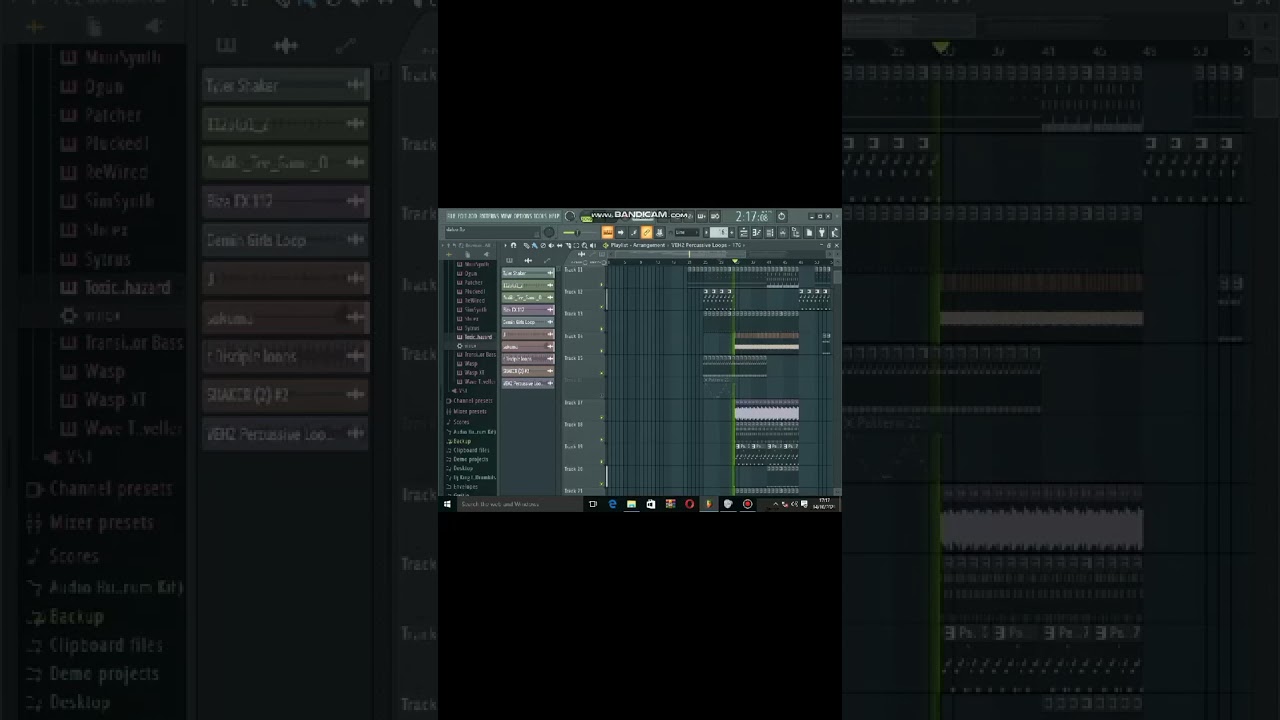1280x720 pixels.
Task: Toggle the Track 11 mute switch
Action: pos(602,284)
